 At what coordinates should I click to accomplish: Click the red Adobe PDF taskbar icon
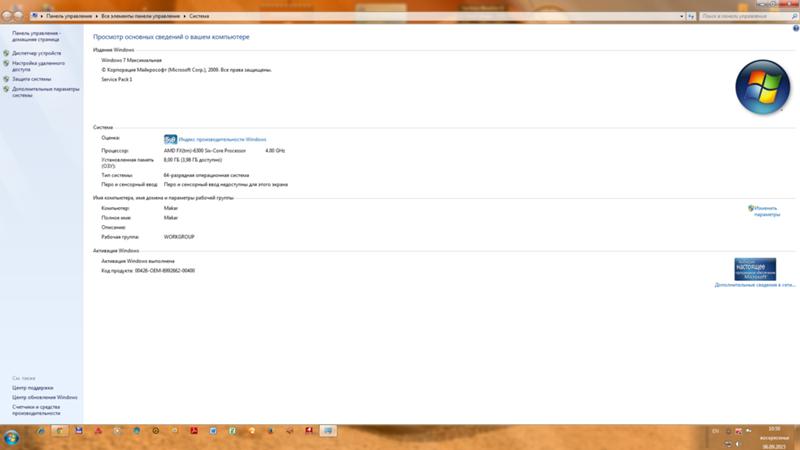[194, 431]
